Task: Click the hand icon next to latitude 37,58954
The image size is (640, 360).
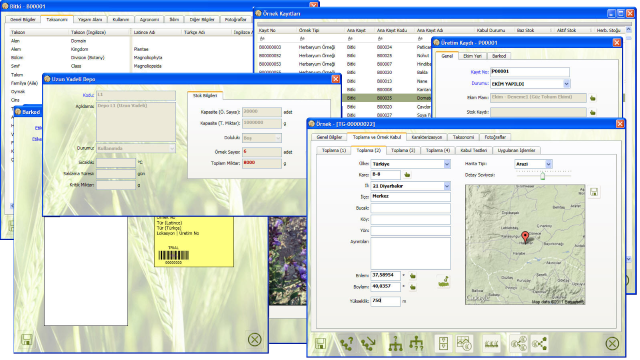Action: point(413,276)
